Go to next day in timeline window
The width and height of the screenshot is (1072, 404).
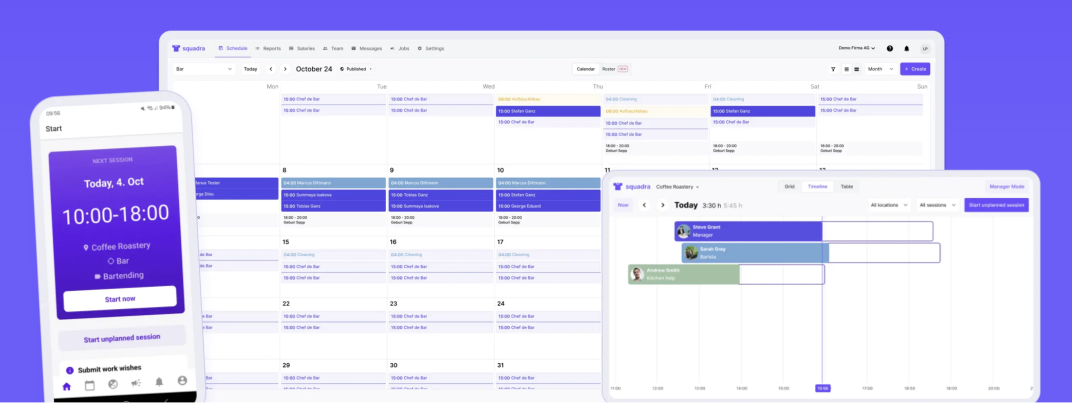662,205
